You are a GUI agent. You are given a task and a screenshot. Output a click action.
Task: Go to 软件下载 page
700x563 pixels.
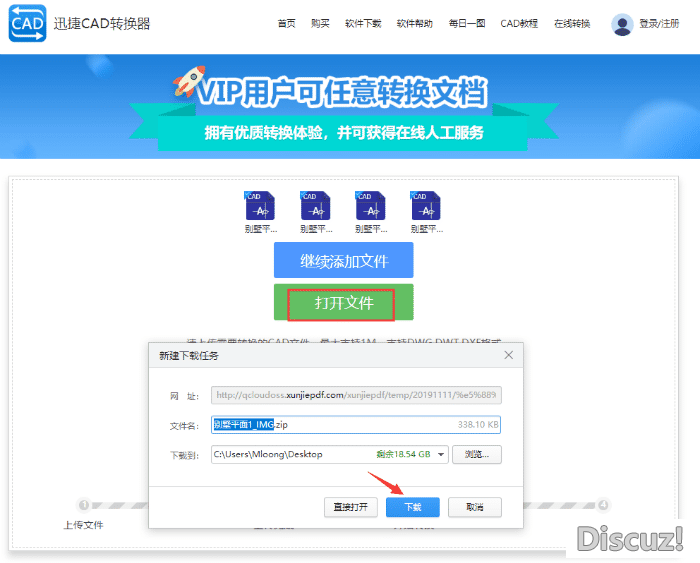click(x=362, y=24)
